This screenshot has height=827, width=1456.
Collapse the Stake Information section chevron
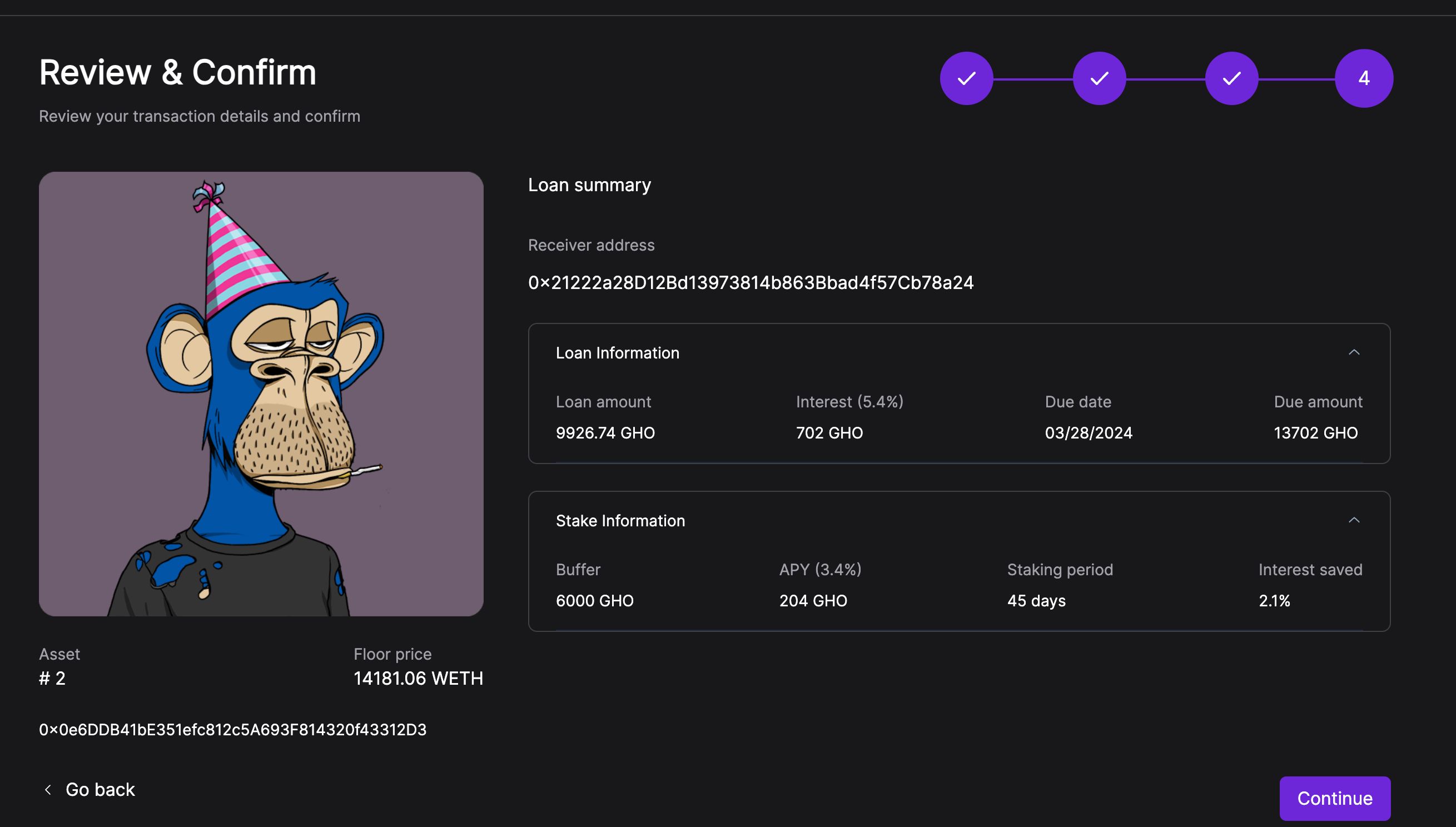1354,520
